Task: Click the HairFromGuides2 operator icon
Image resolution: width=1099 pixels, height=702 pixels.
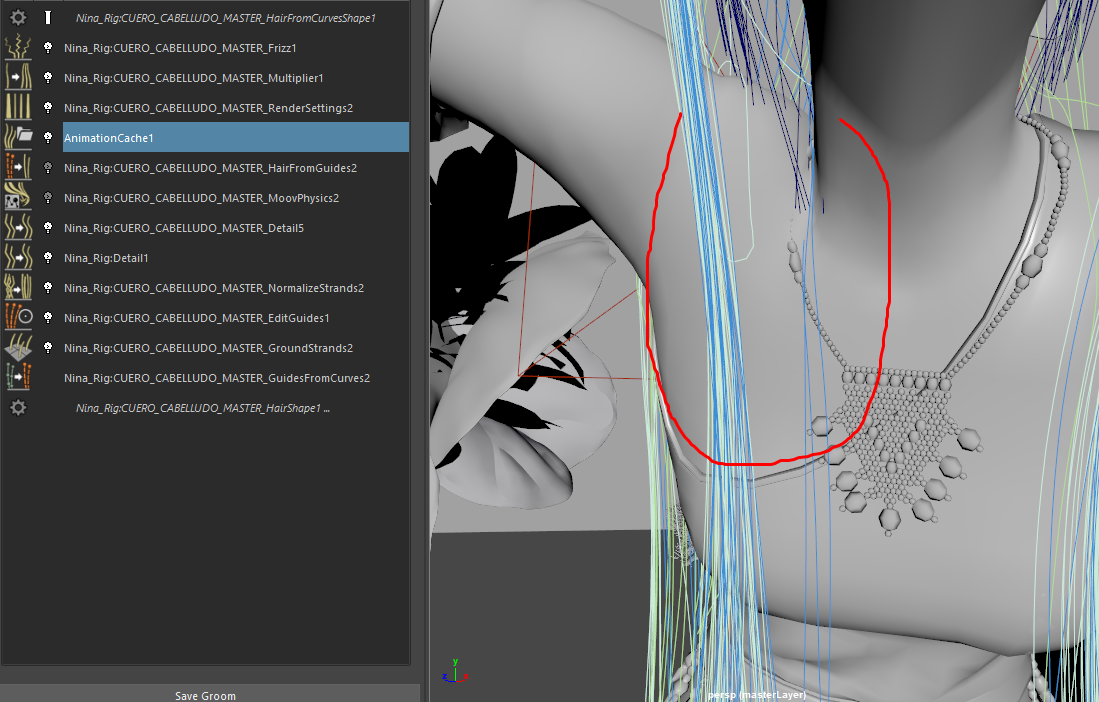Action: 19,167
